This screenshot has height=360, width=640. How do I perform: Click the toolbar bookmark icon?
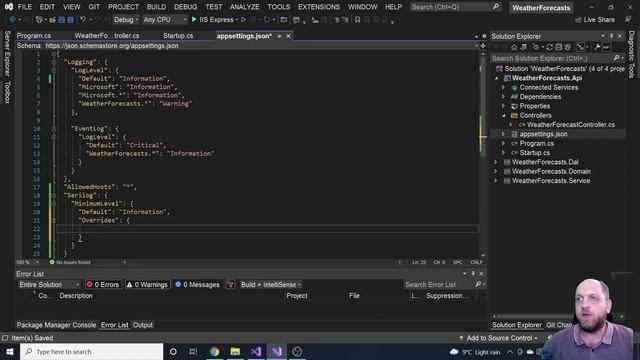coord(358,20)
